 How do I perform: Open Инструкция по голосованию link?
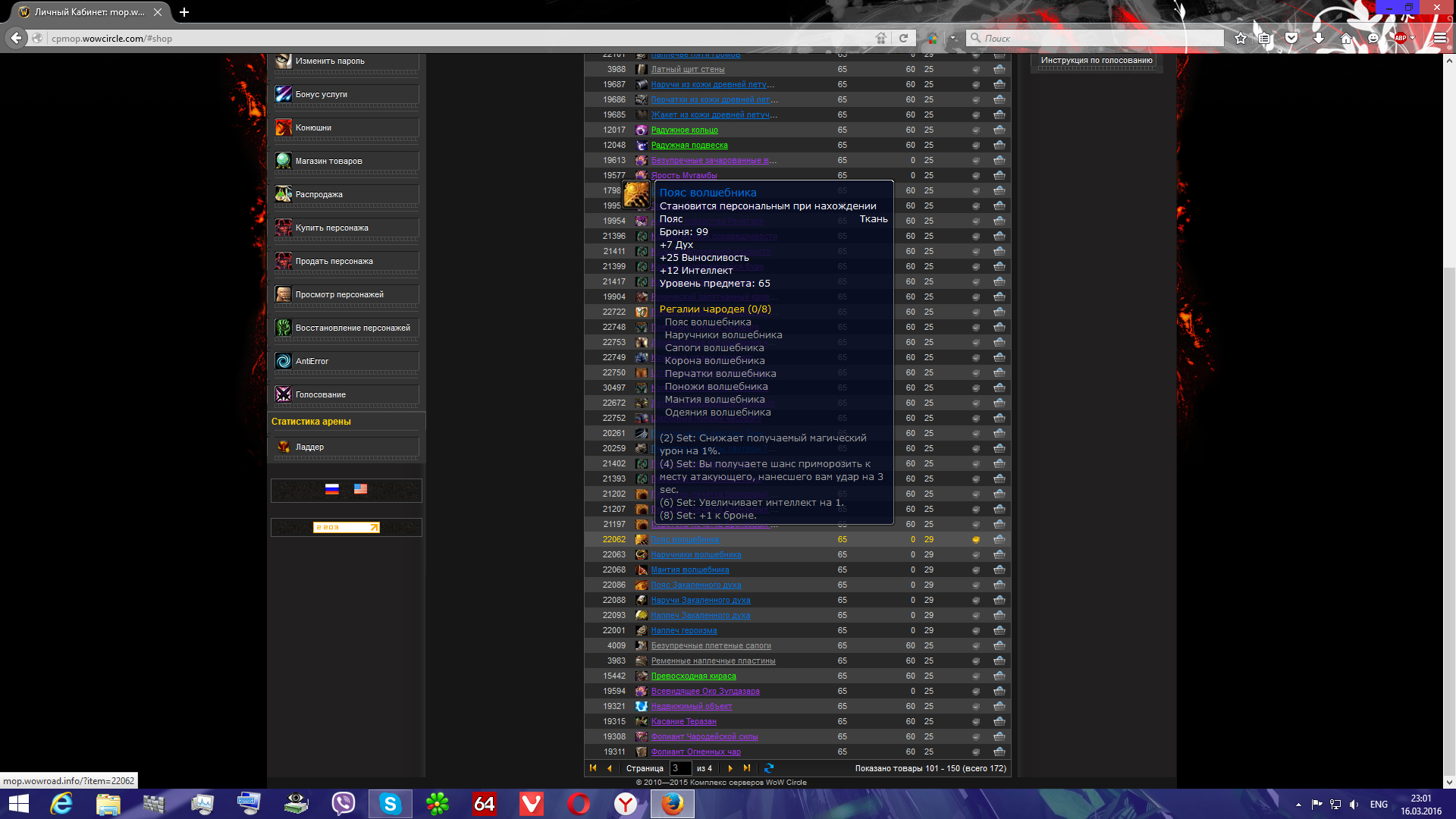[x=1096, y=60]
